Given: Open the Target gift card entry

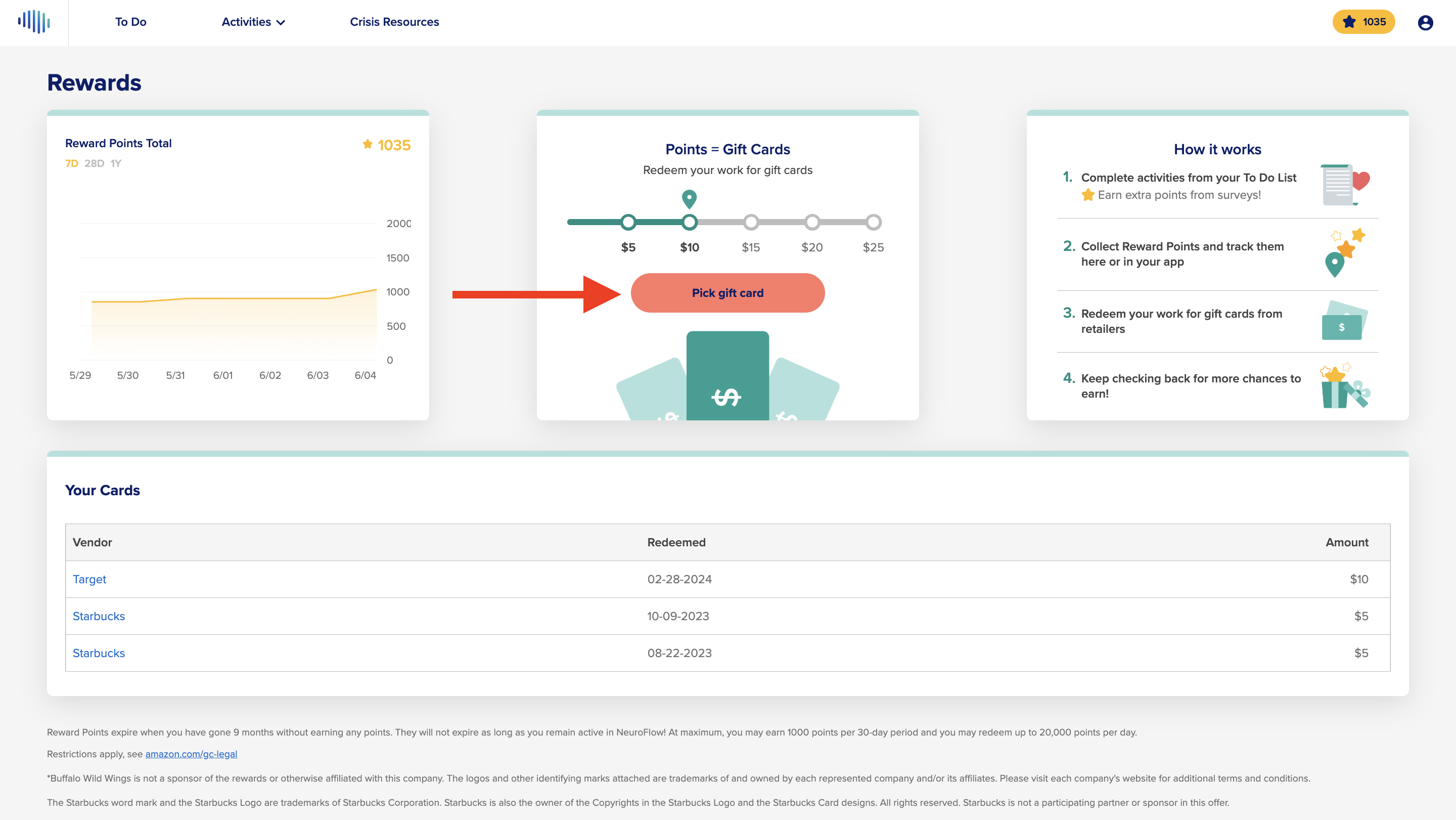Looking at the screenshot, I should pos(89,579).
